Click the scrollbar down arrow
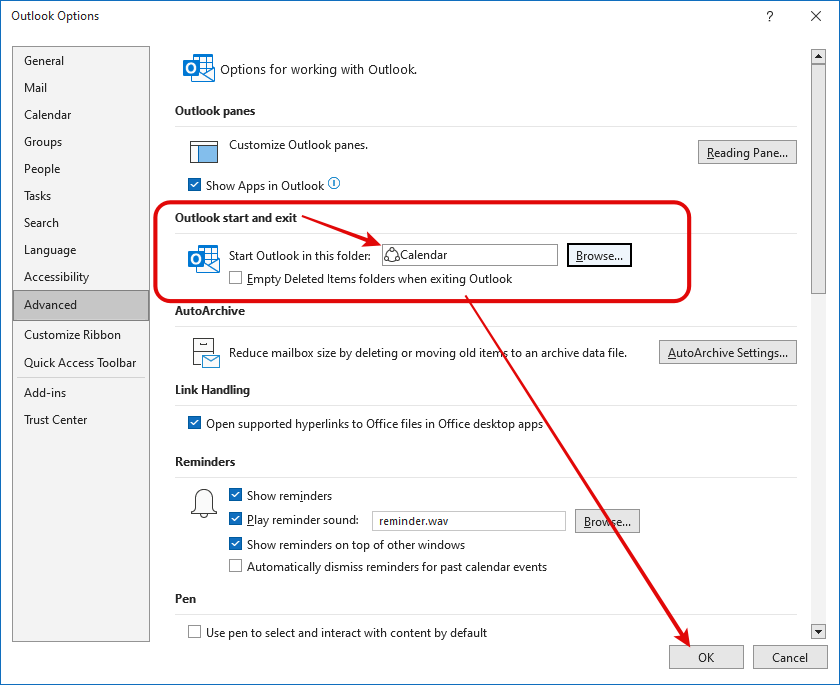 [x=818, y=631]
